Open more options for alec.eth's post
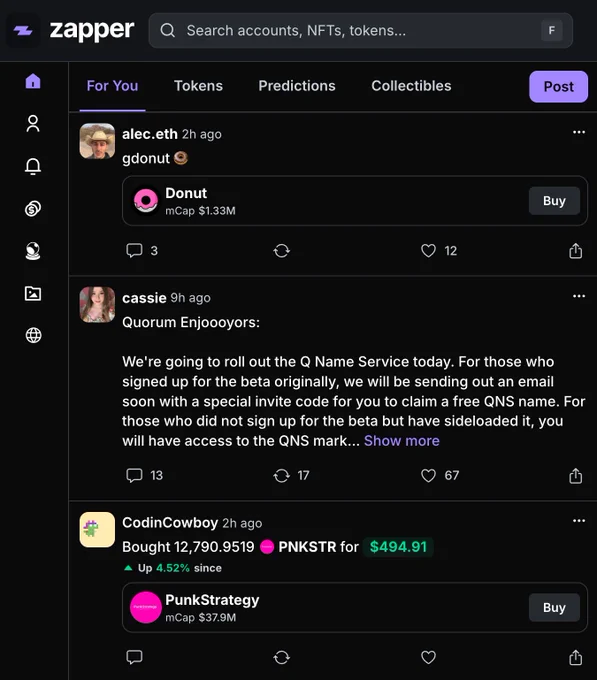Image resolution: width=597 pixels, height=680 pixels. click(579, 132)
